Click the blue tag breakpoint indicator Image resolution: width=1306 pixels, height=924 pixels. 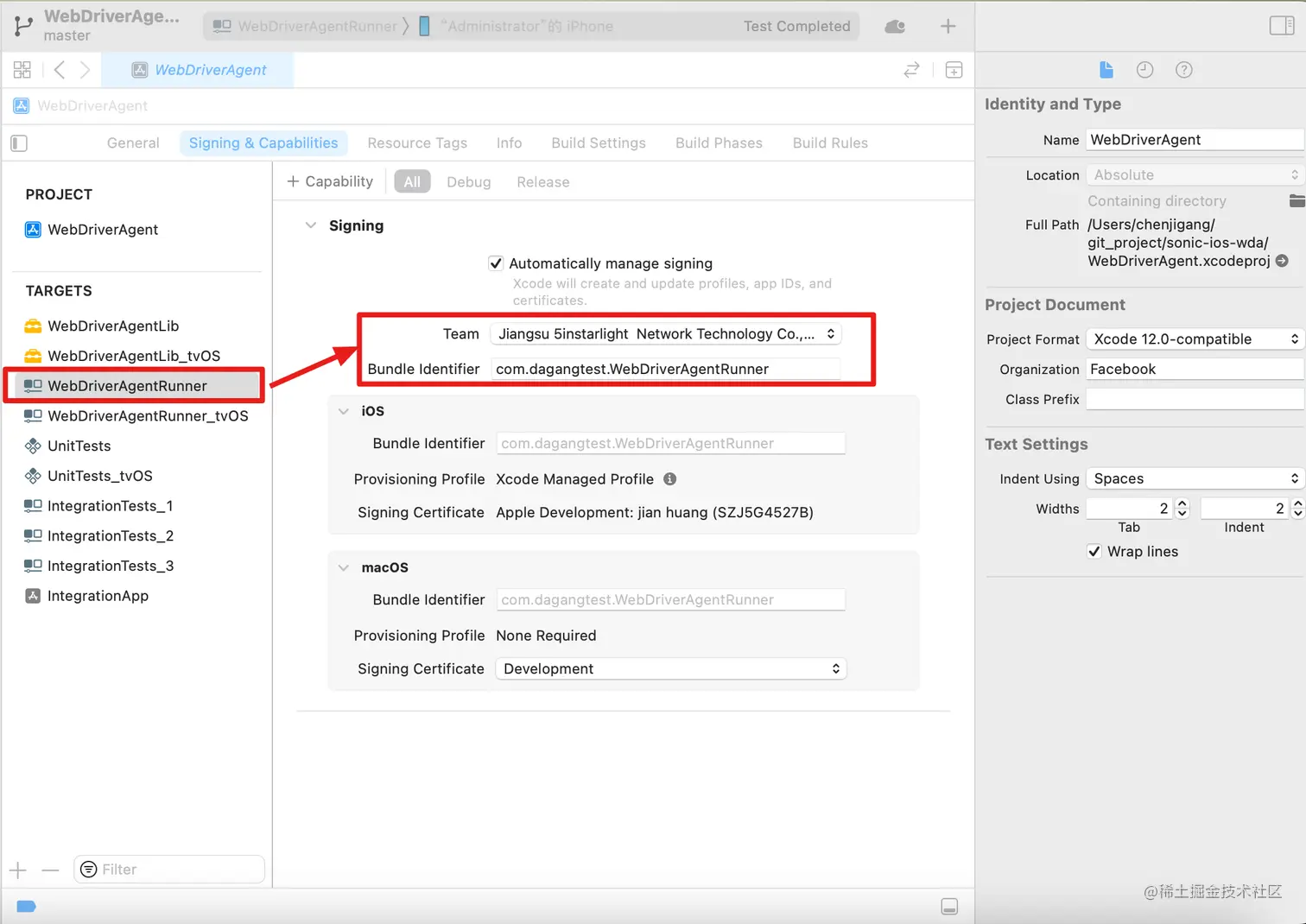pyautogui.click(x=26, y=906)
